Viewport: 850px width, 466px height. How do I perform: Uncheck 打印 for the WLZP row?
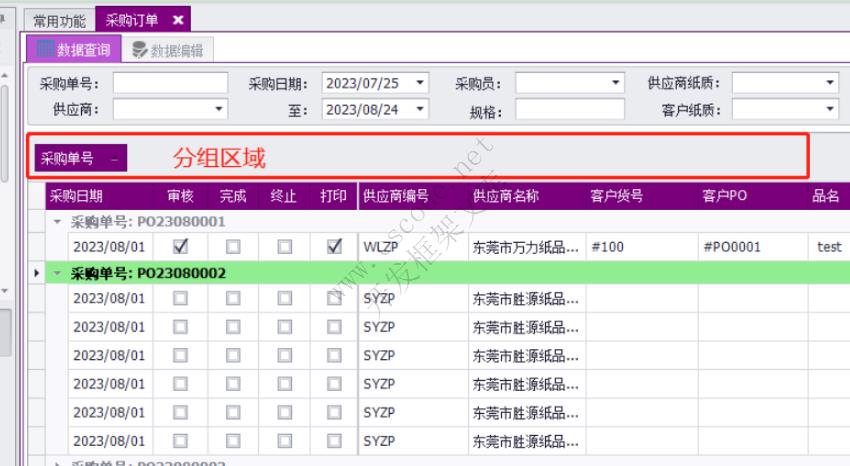pos(334,247)
